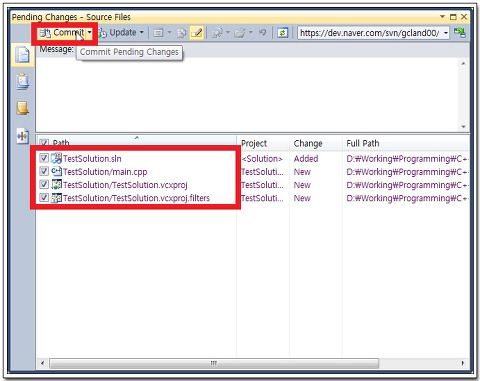Image resolution: width=480 pixels, height=381 pixels.
Task: Click the project icon of TestSolution.vcxproj
Action: tap(56, 184)
